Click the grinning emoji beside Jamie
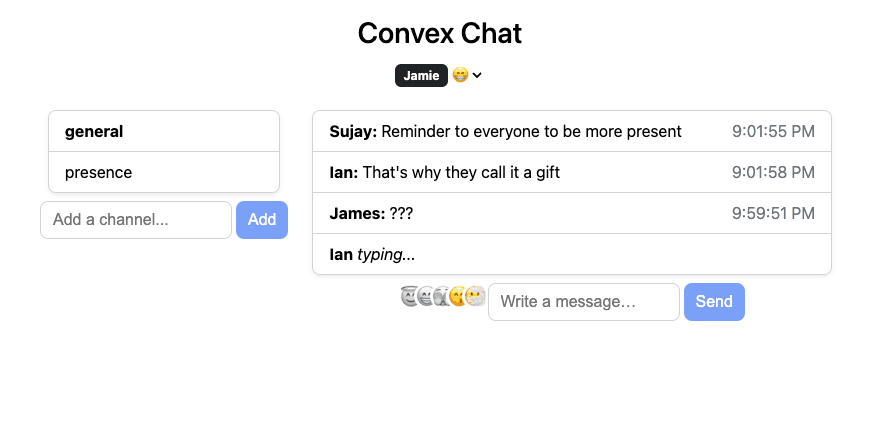This screenshot has width=874, height=430. pos(460,75)
